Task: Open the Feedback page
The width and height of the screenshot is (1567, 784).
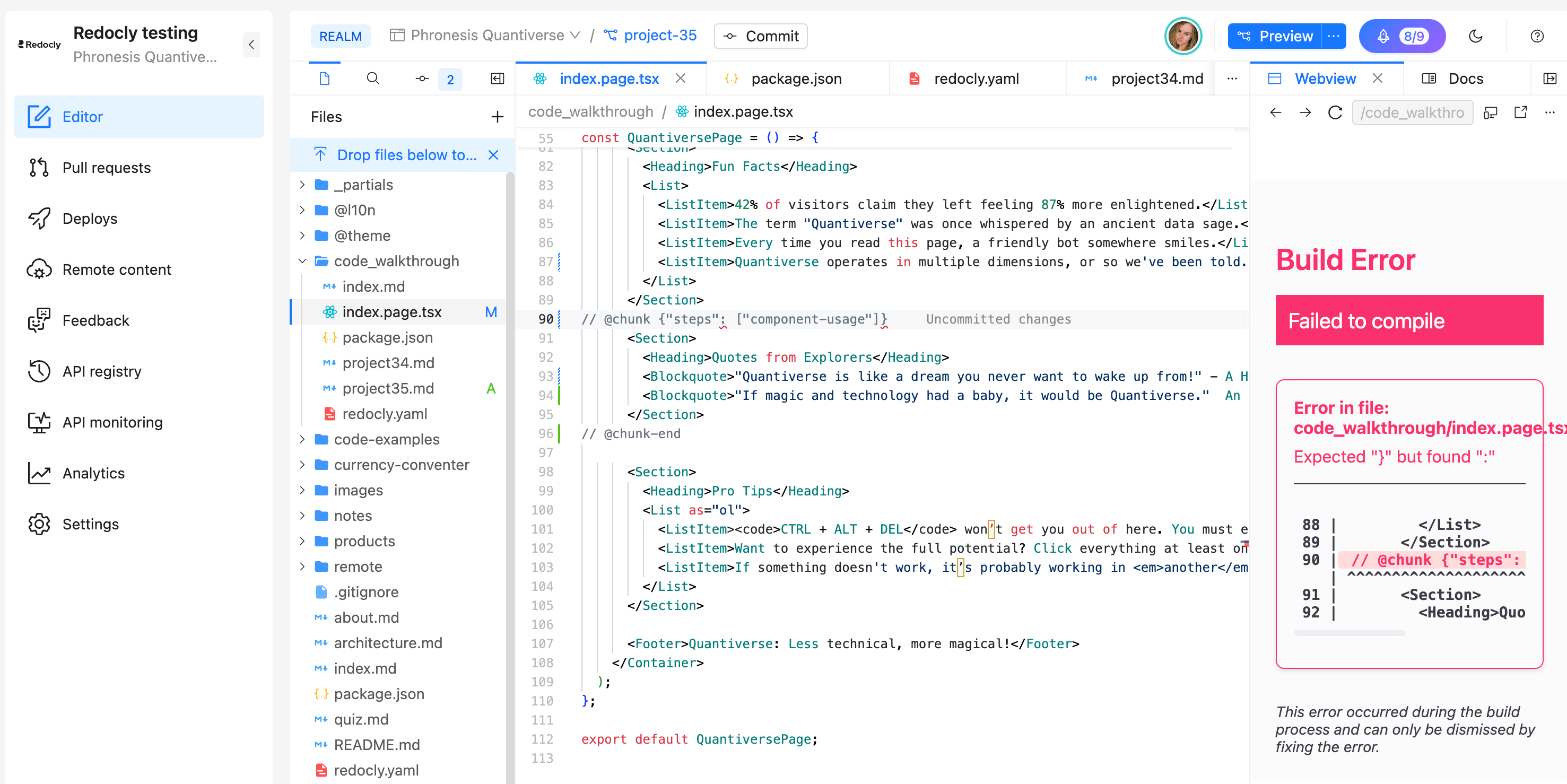Action: click(138, 320)
